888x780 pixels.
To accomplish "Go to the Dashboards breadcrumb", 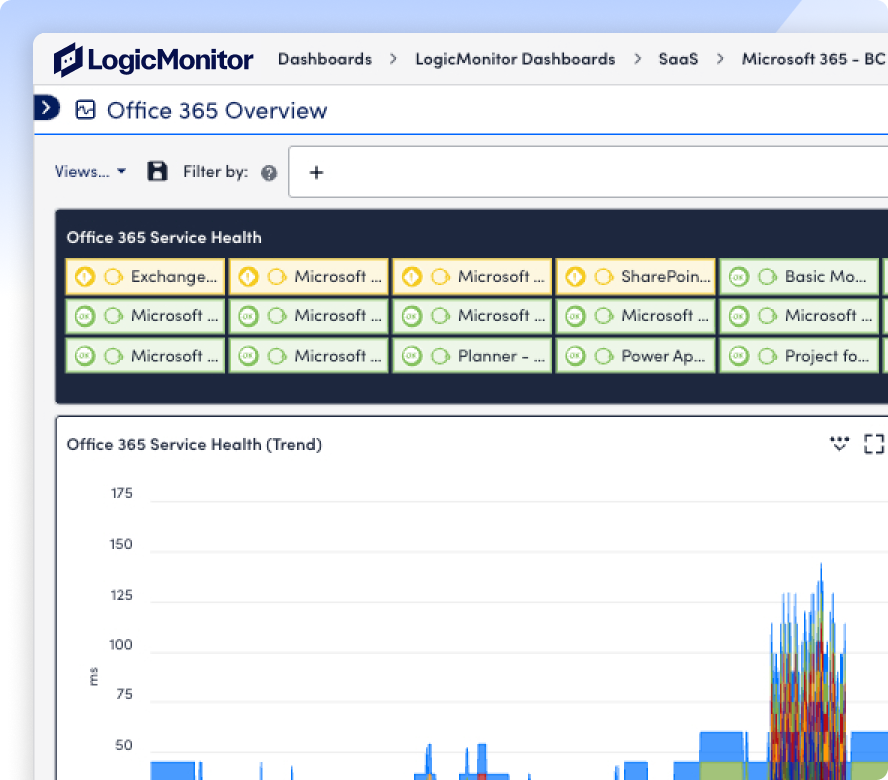I will tap(325, 59).
